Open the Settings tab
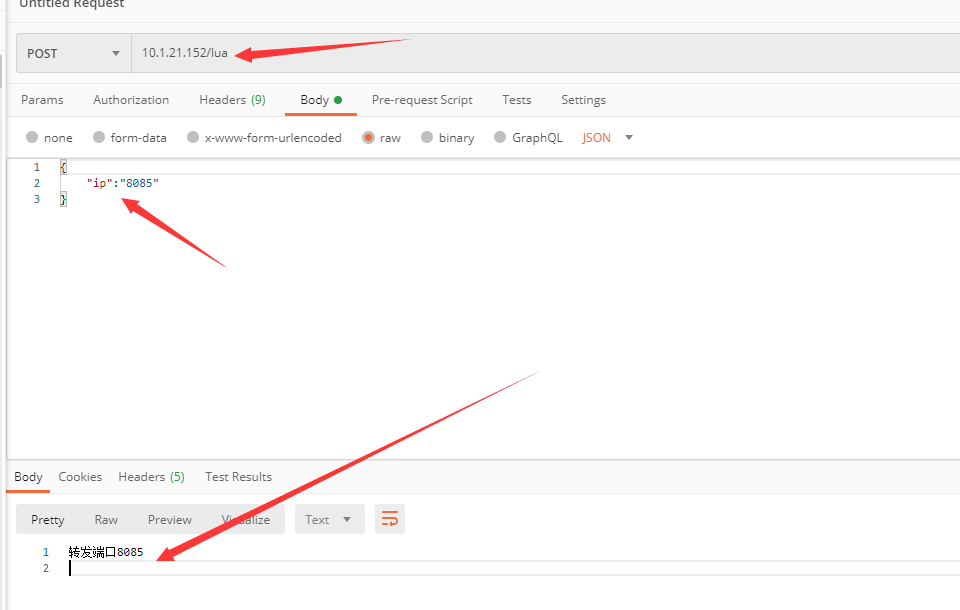Screen dimensions: 960x610 click(x=583, y=100)
